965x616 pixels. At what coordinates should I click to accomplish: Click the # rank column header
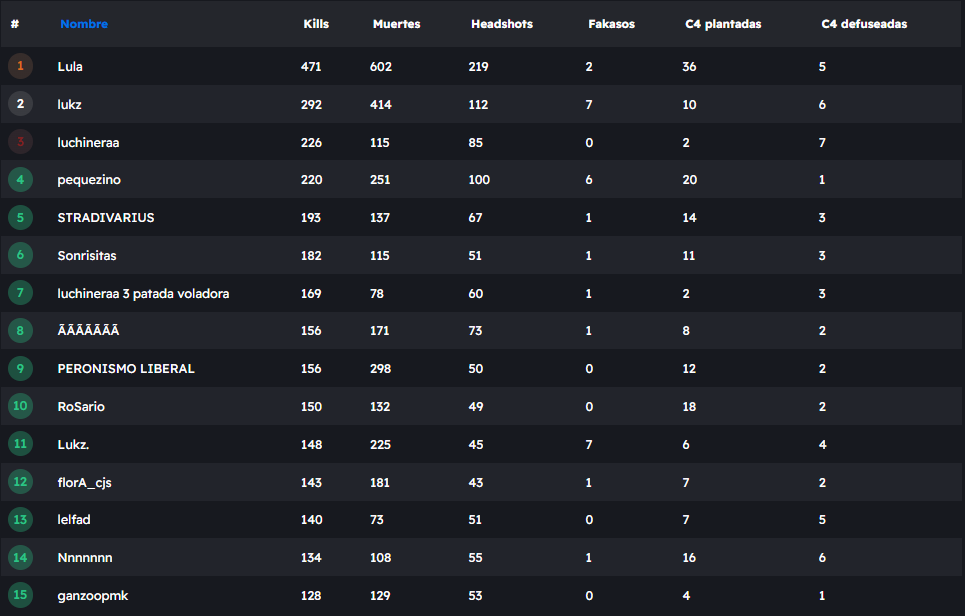15,24
